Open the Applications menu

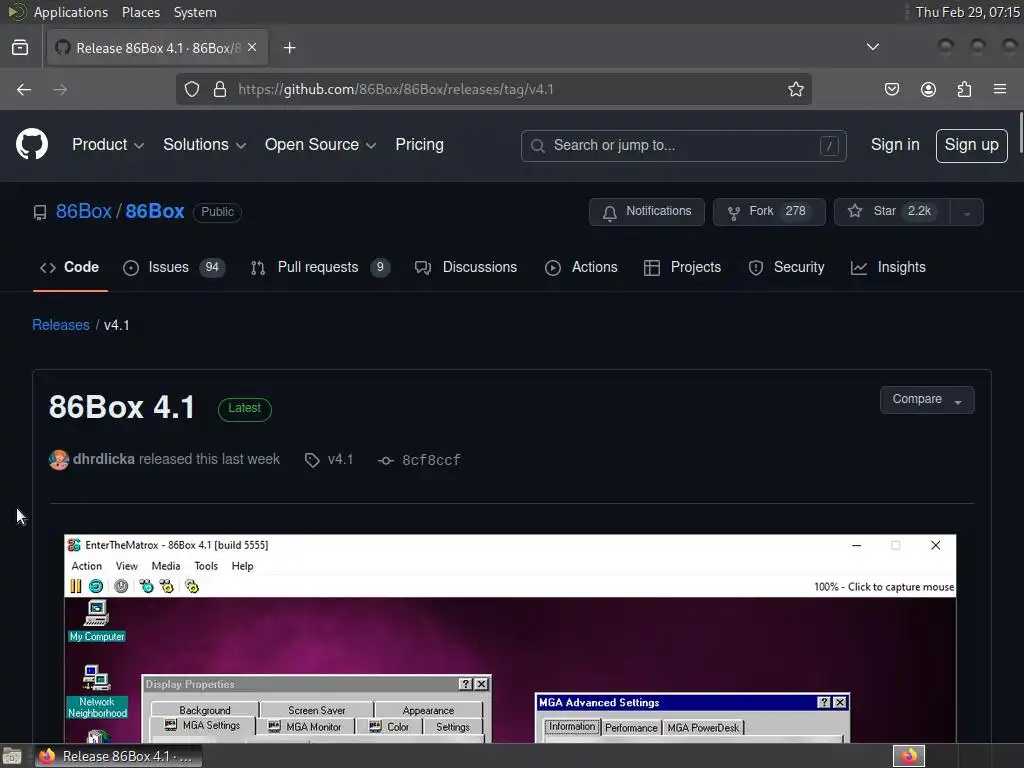pos(71,12)
